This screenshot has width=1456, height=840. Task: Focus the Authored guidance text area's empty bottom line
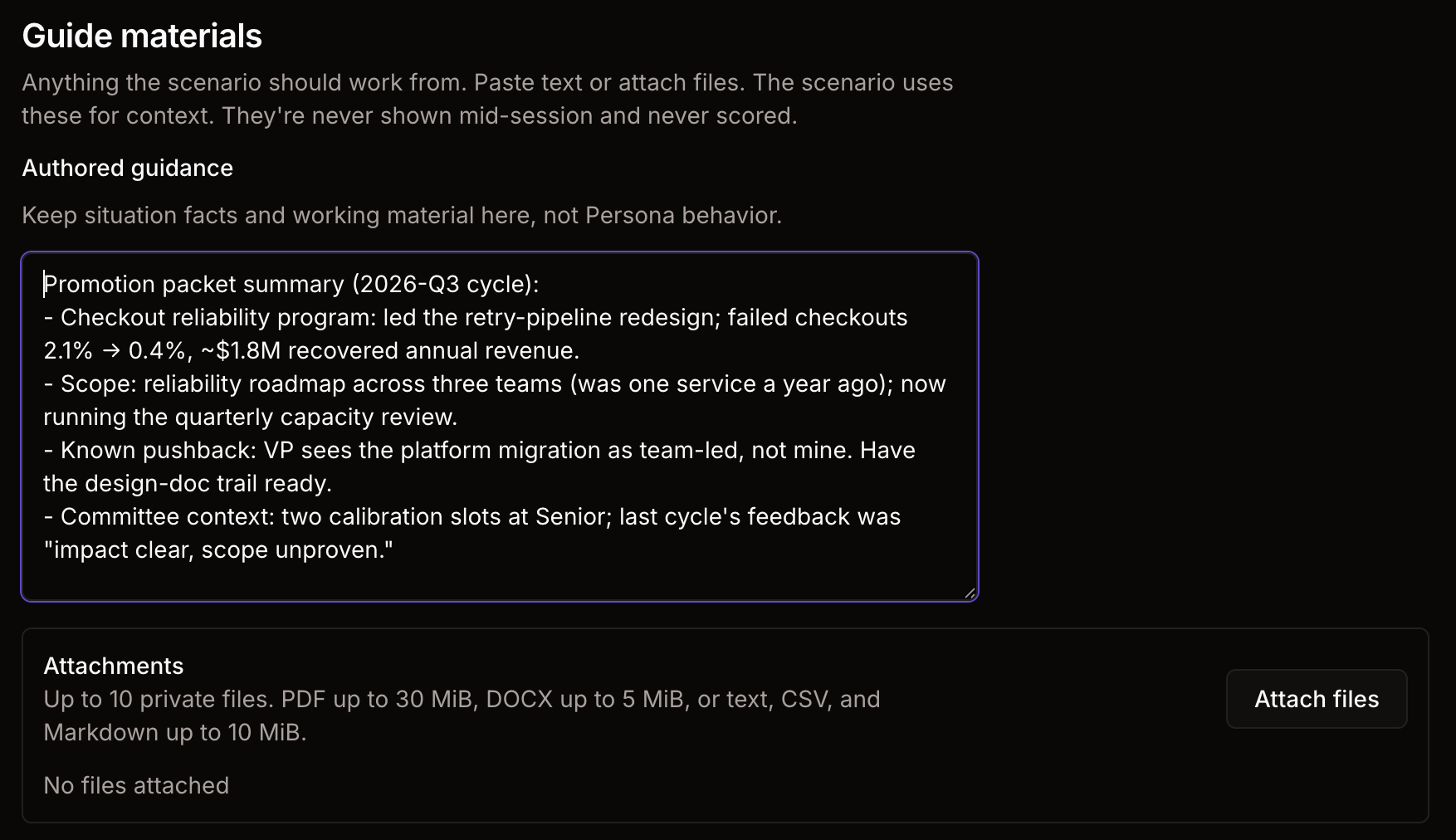pos(500,581)
